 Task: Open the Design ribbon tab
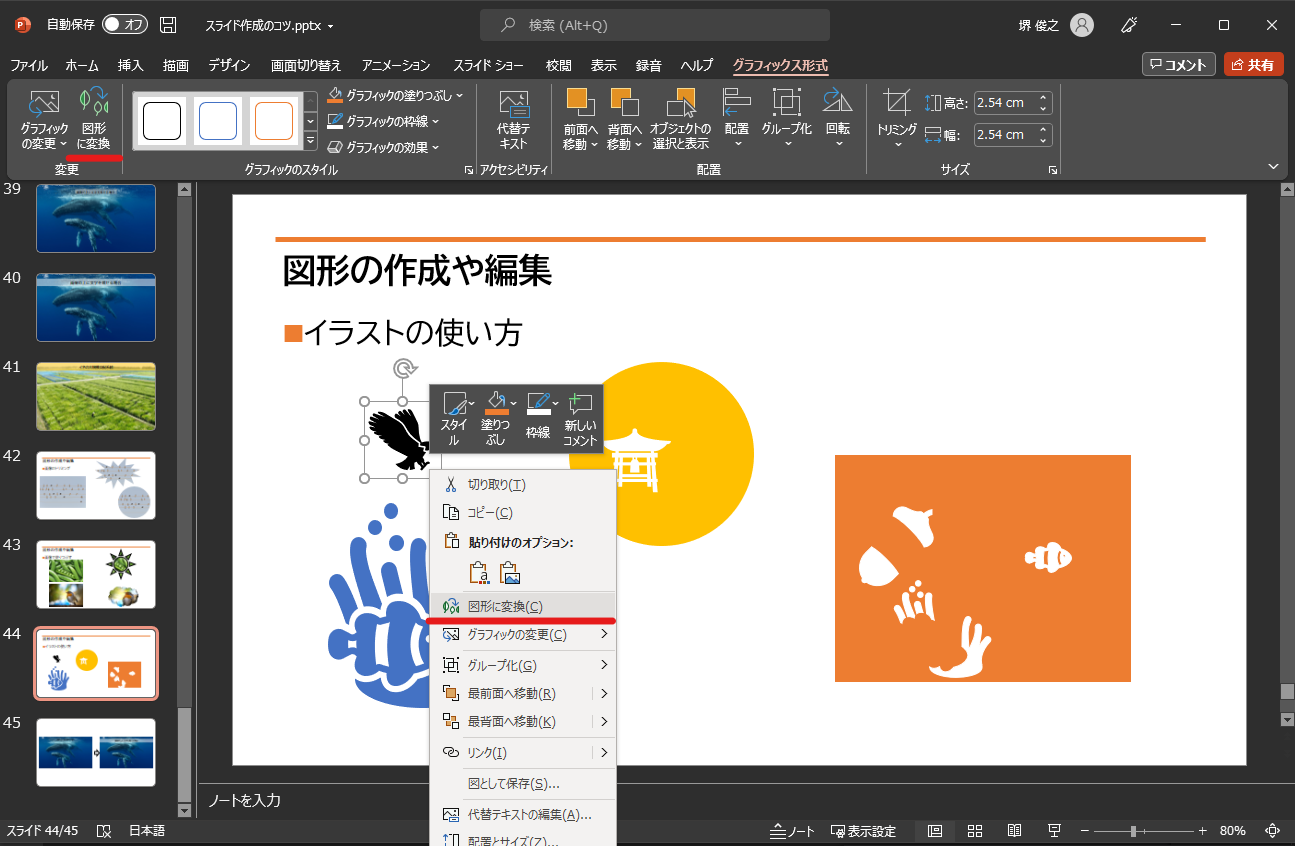[230, 66]
